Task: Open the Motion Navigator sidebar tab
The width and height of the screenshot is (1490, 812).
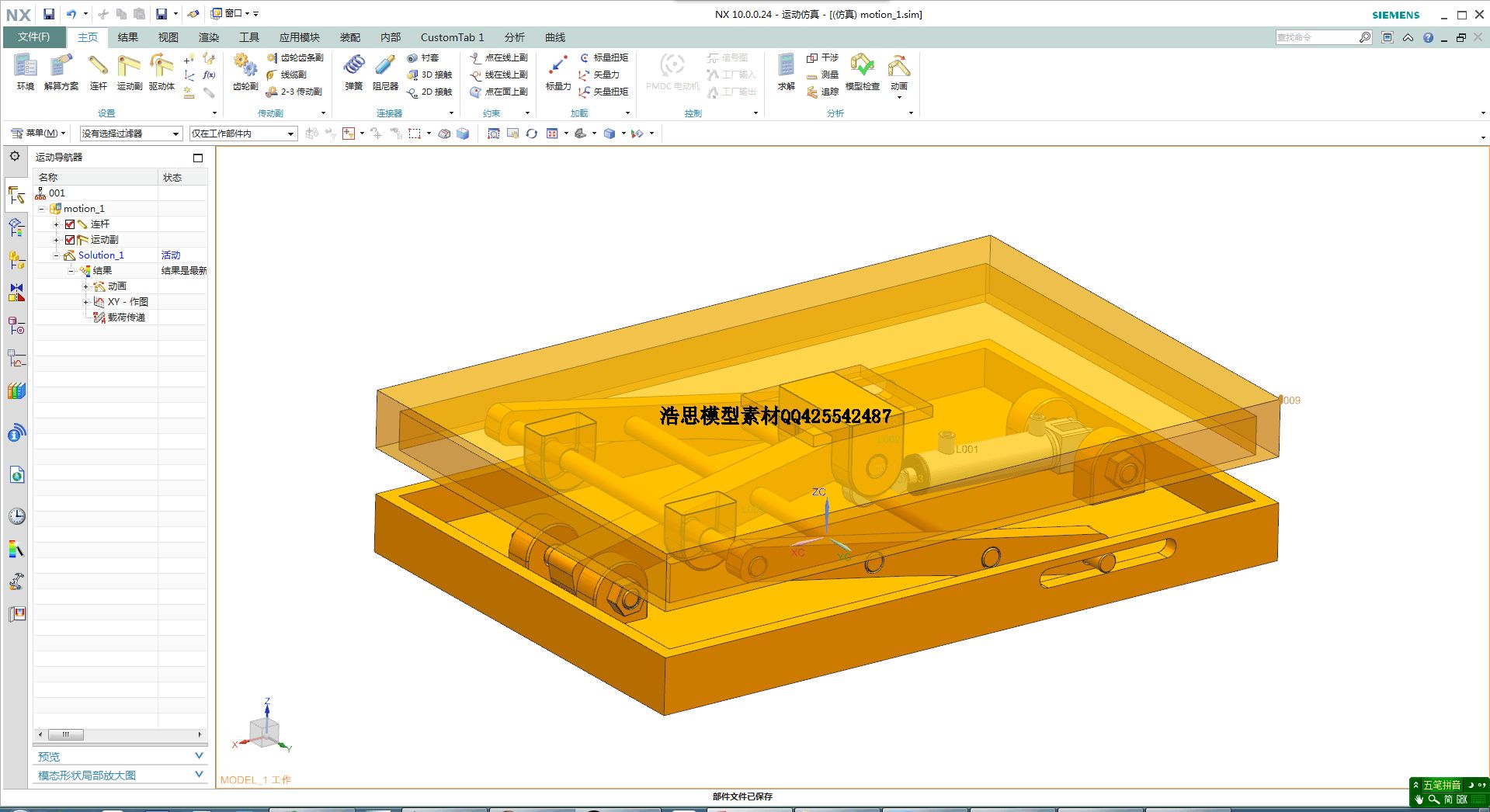Action: (16, 195)
